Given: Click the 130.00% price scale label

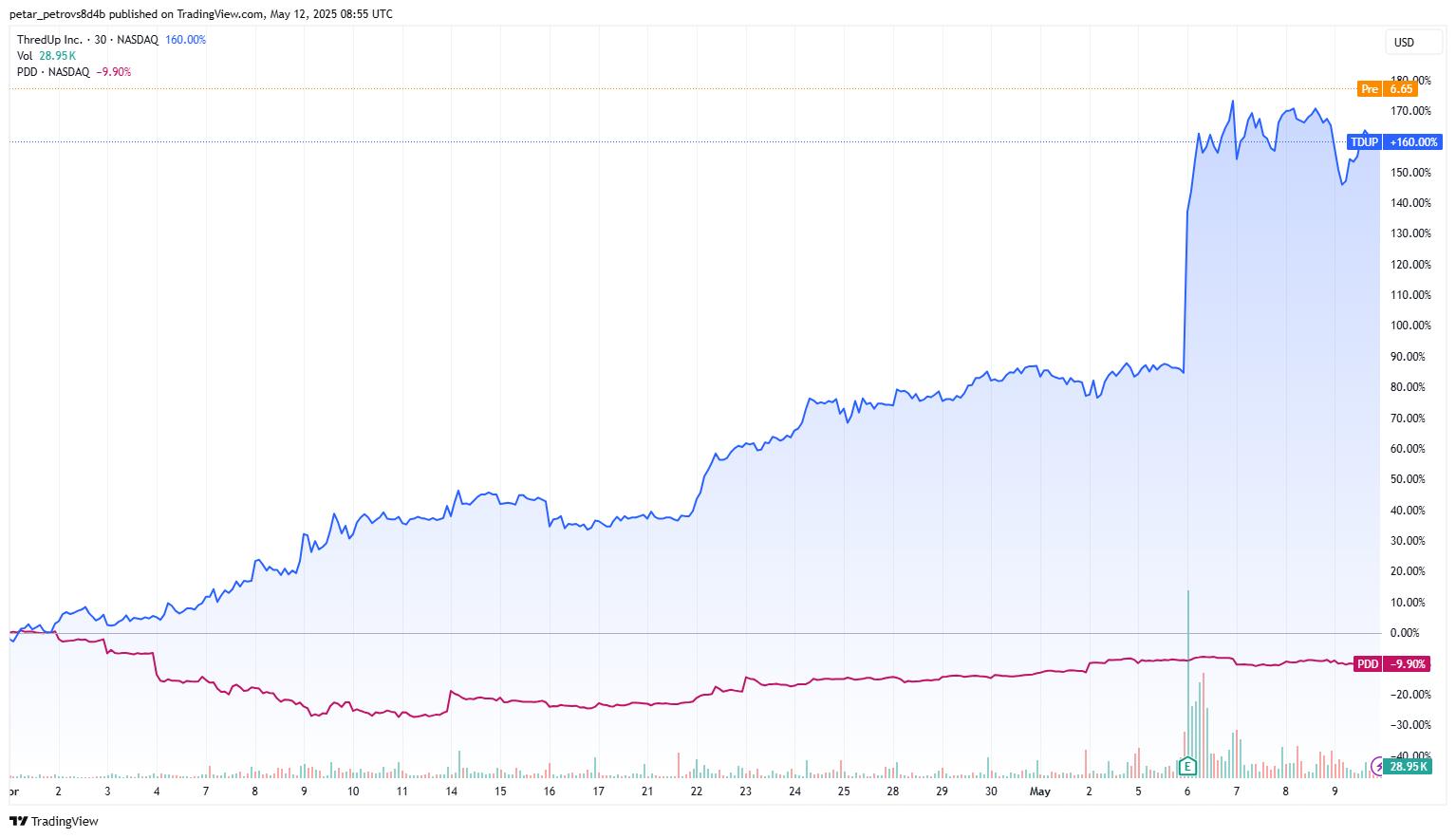Looking at the screenshot, I should coord(1410,233).
